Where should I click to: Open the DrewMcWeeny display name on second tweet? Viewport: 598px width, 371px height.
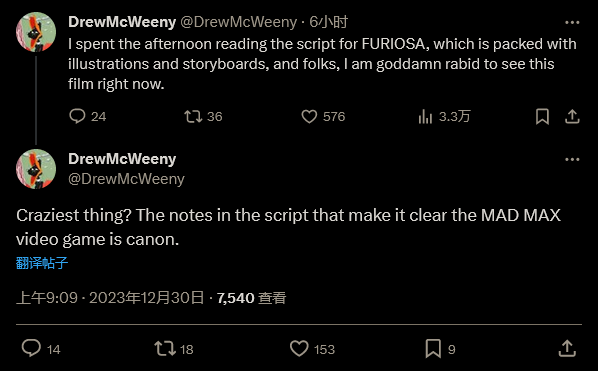click(122, 159)
